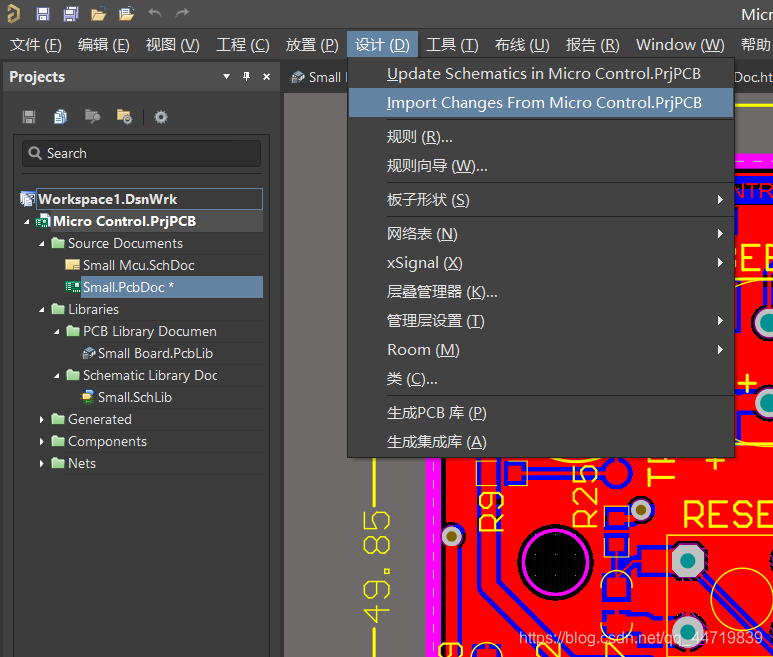Open the Window (W) menu
Screen dimensions: 773x657
pyautogui.click(x=680, y=45)
